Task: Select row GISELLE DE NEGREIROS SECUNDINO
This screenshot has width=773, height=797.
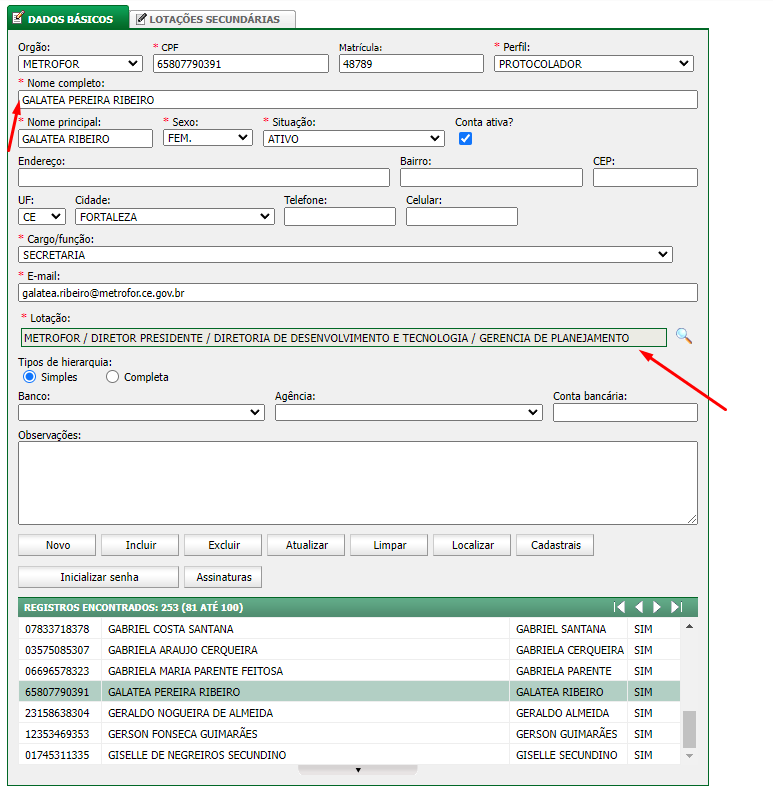Action: [349, 755]
